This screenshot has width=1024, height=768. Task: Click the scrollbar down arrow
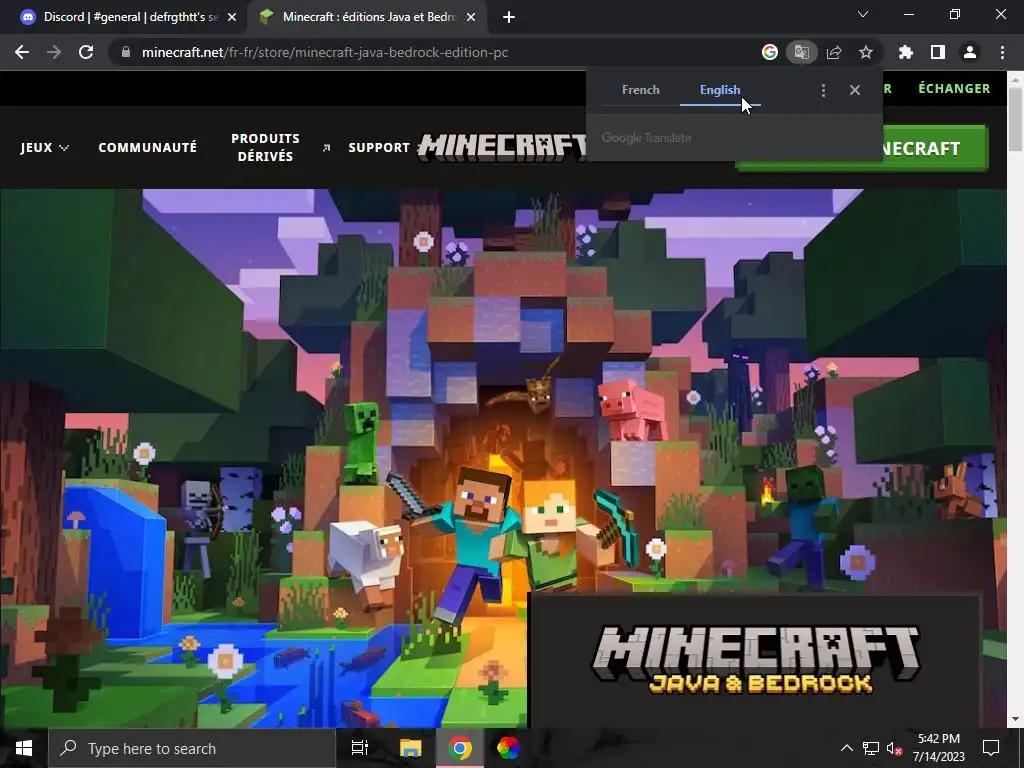[x=1015, y=720]
